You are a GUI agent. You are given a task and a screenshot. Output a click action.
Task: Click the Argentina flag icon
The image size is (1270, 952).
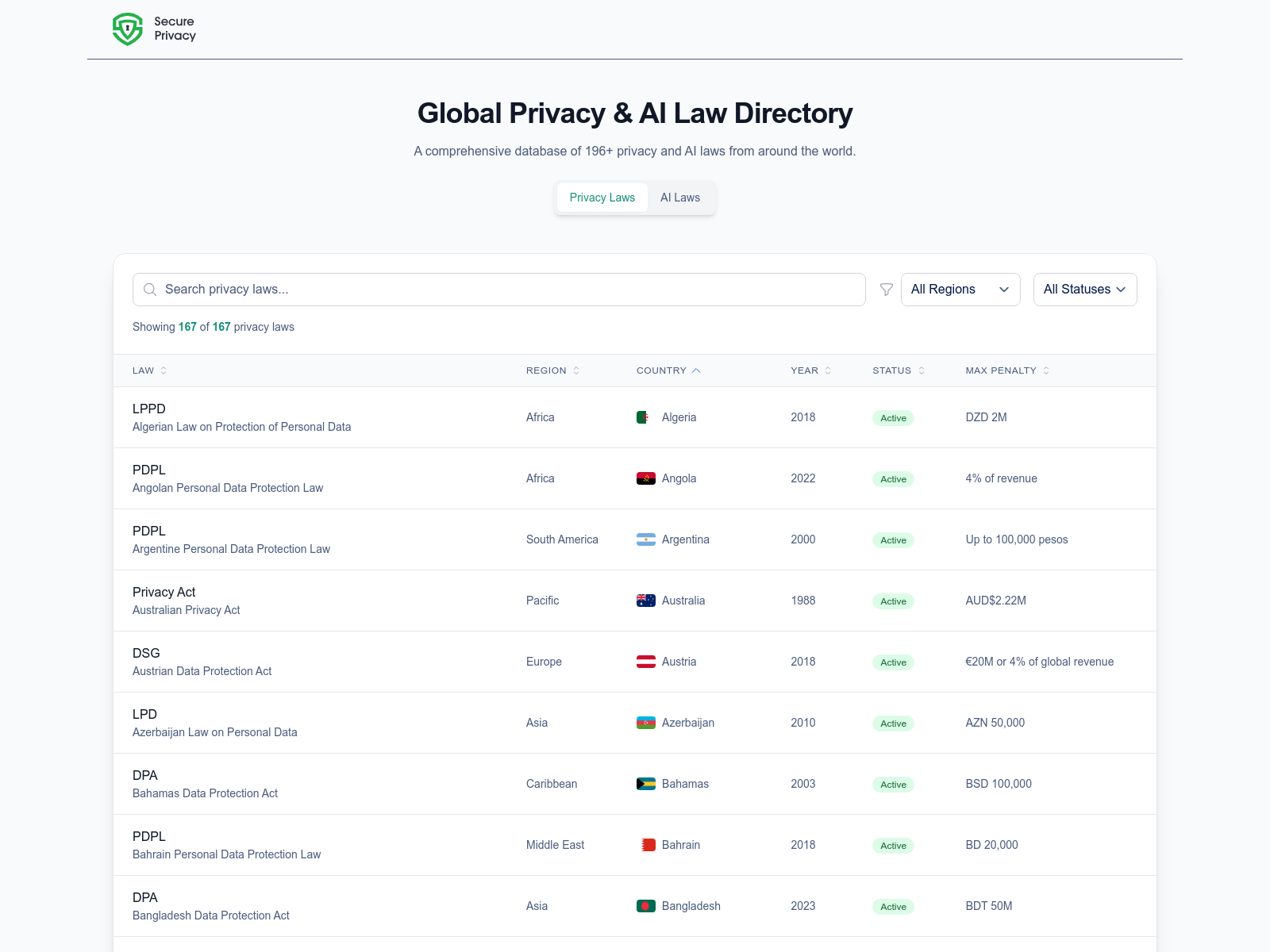(645, 539)
